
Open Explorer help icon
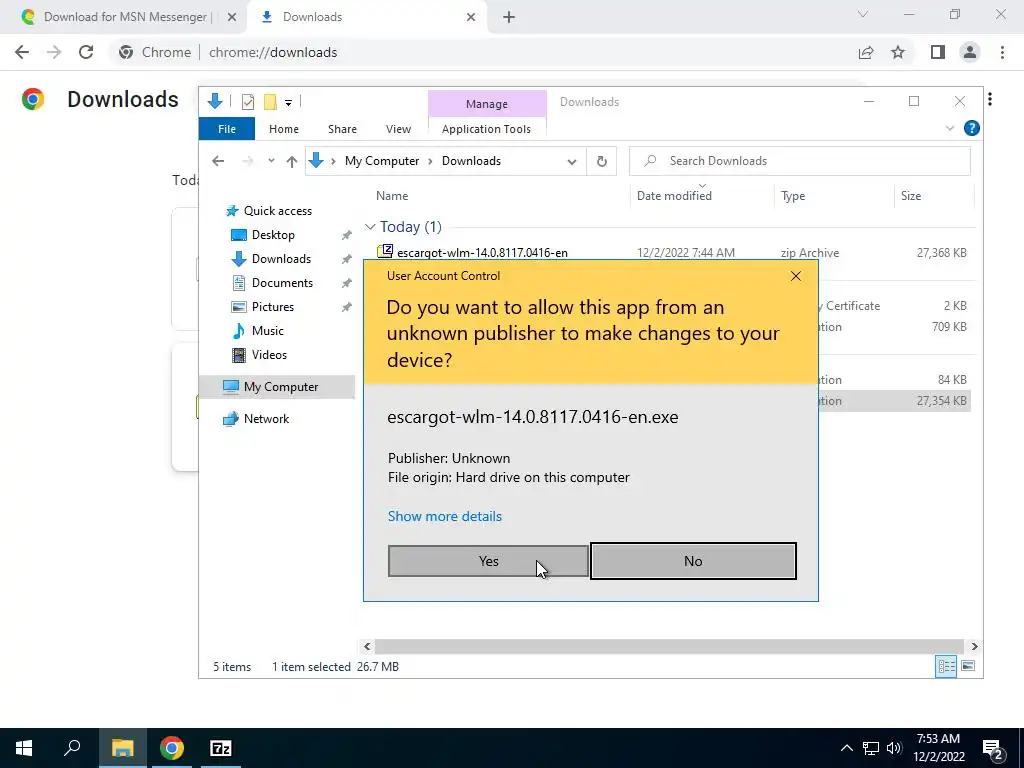pos(971,128)
